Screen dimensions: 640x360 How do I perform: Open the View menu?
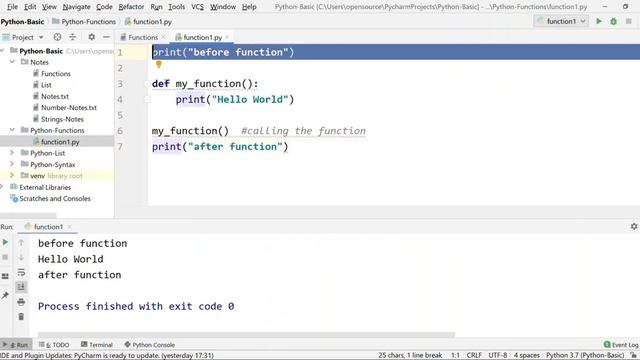point(49,7)
